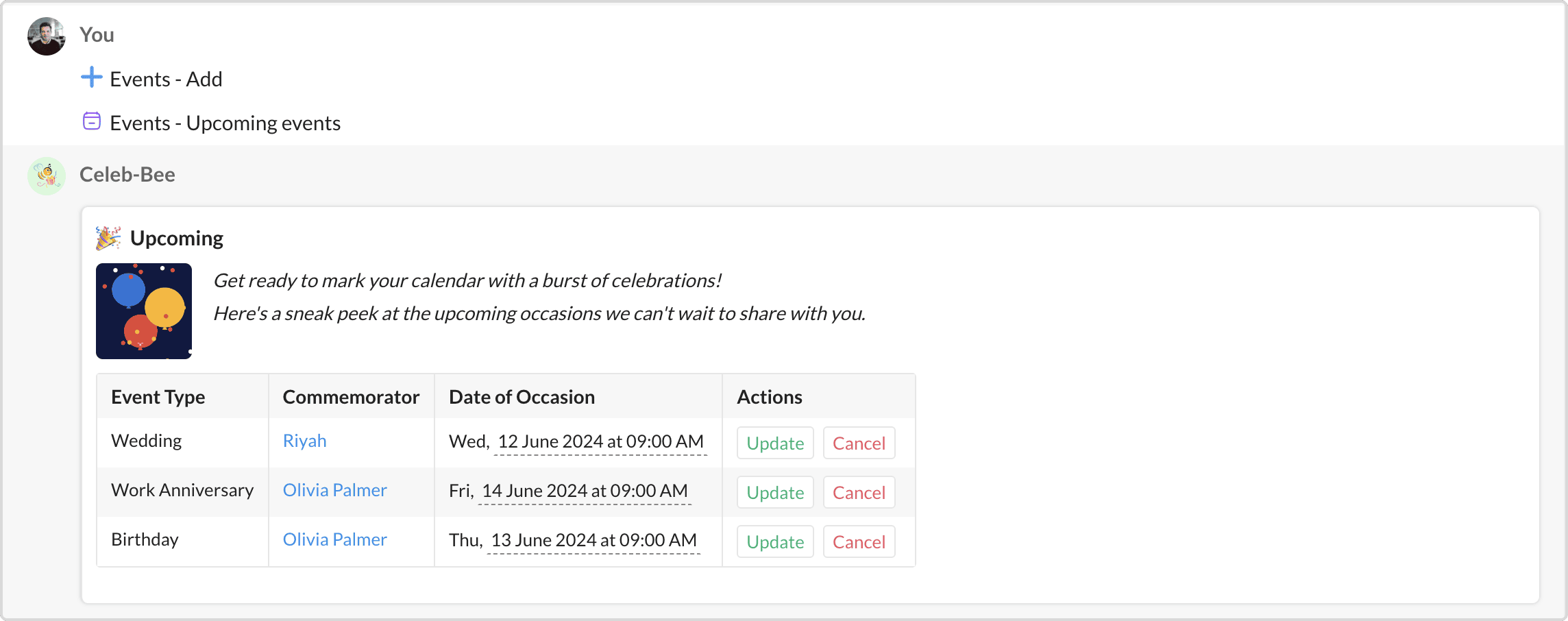Viewport: 1568px width, 621px height.
Task: Open the balloons celebration image
Action: tap(144, 311)
